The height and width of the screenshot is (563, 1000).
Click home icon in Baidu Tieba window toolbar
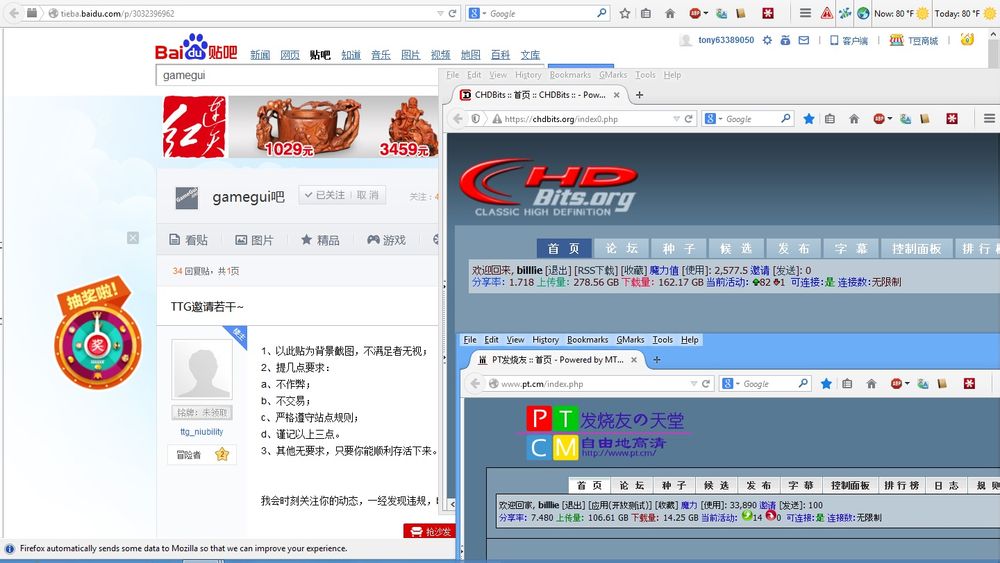coord(670,13)
